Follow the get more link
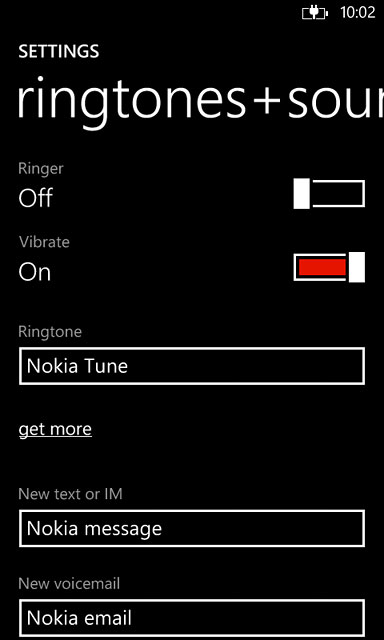384x640 pixels. tap(55, 430)
